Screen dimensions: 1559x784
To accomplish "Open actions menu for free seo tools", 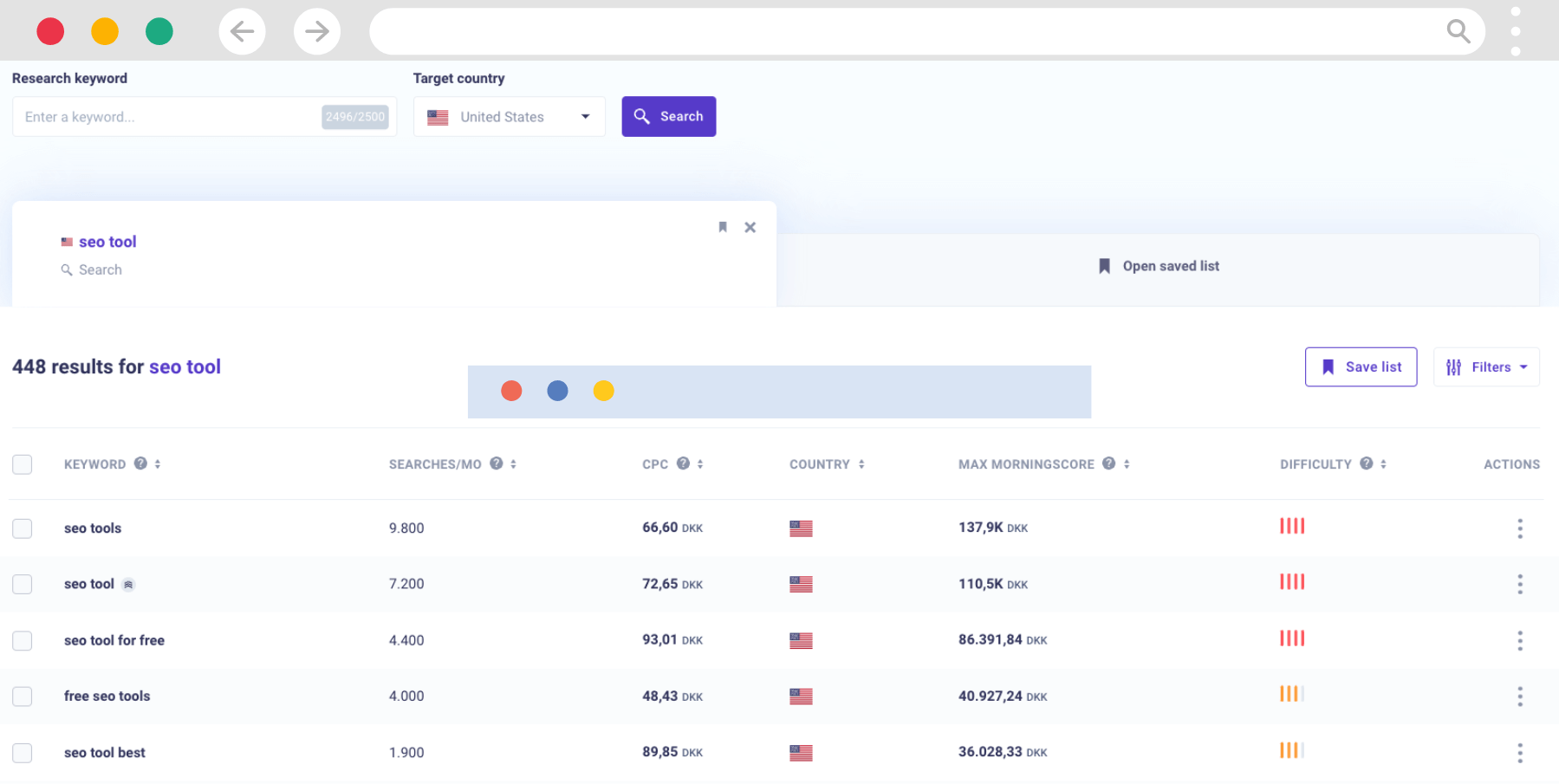I will coord(1520,697).
